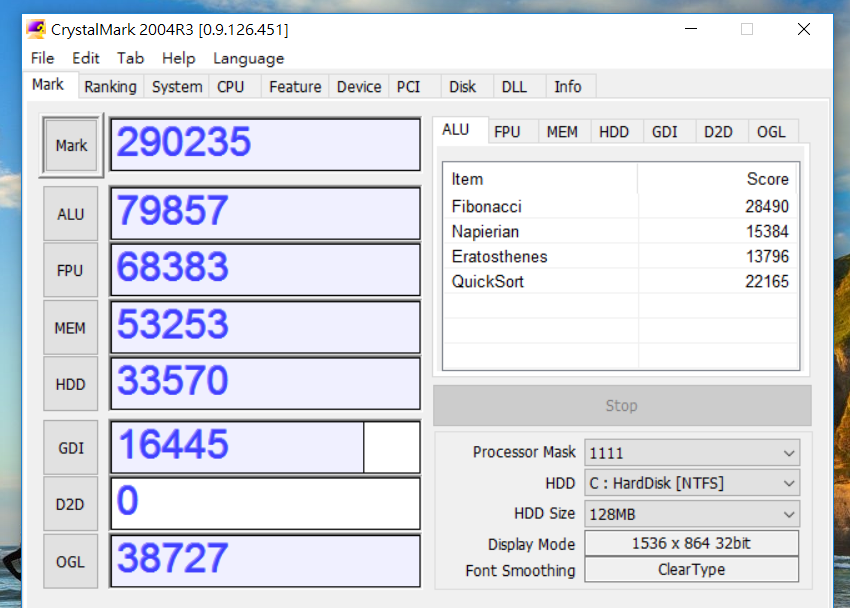Run the ALU benchmark button
850x608 pixels.
point(70,214)
